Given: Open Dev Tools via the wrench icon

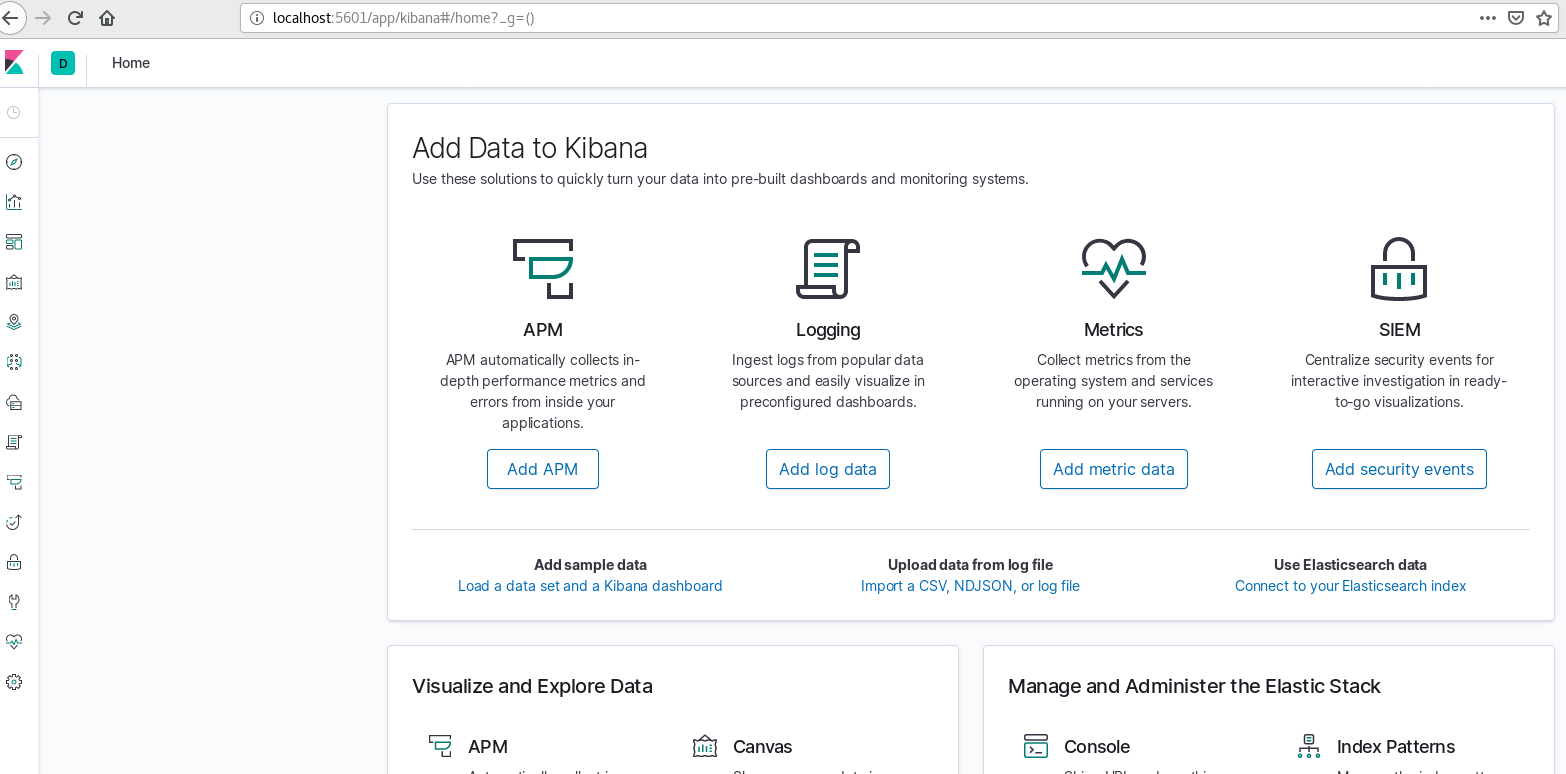Looking at the screenshot, I should click(x=14, y=602).
